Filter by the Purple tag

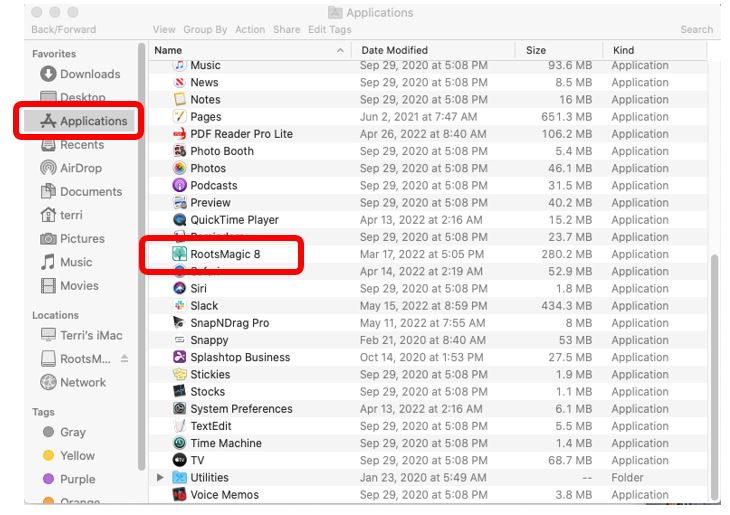pyautogui.click(x=69, y=479)
